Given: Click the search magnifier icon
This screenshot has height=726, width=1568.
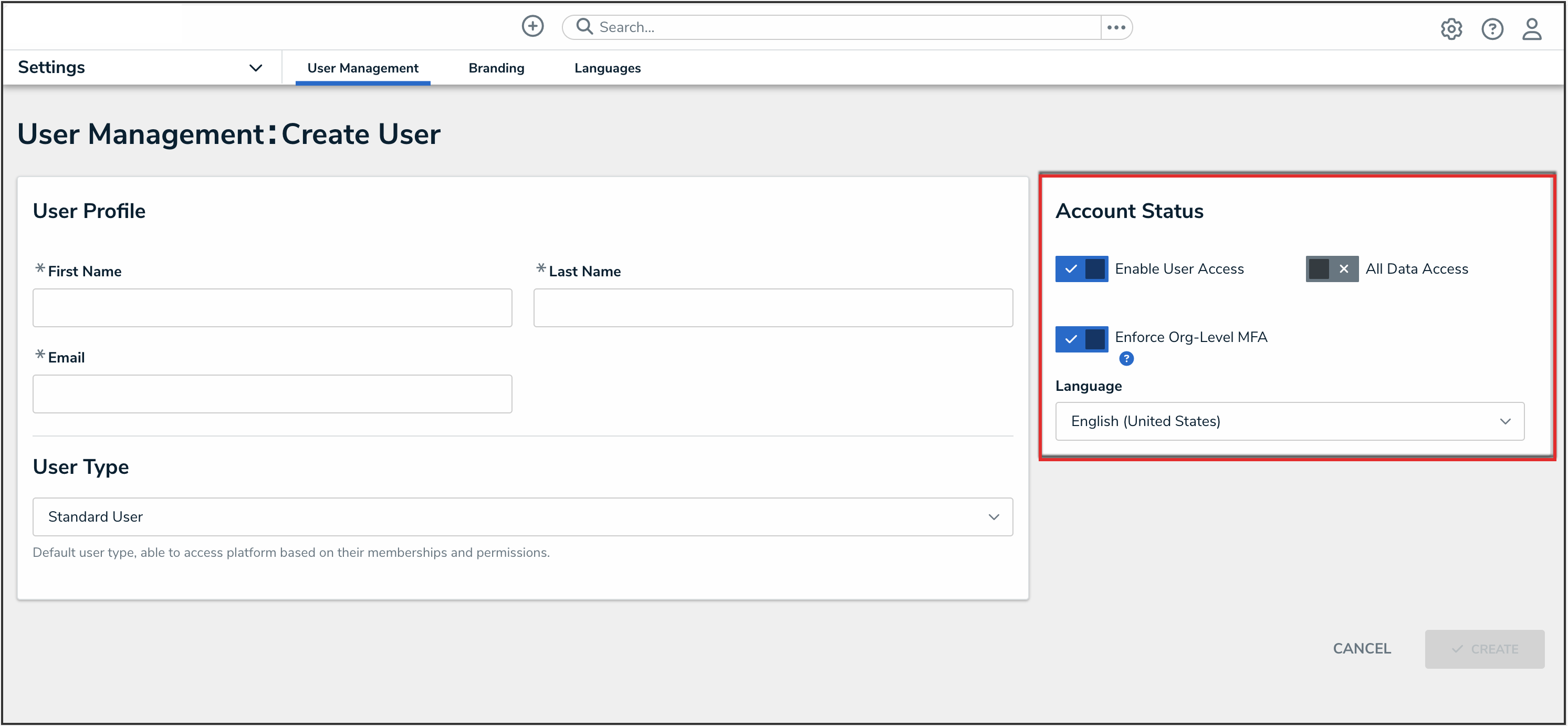Looking at the screenshot, I should (x=584, y=26).
